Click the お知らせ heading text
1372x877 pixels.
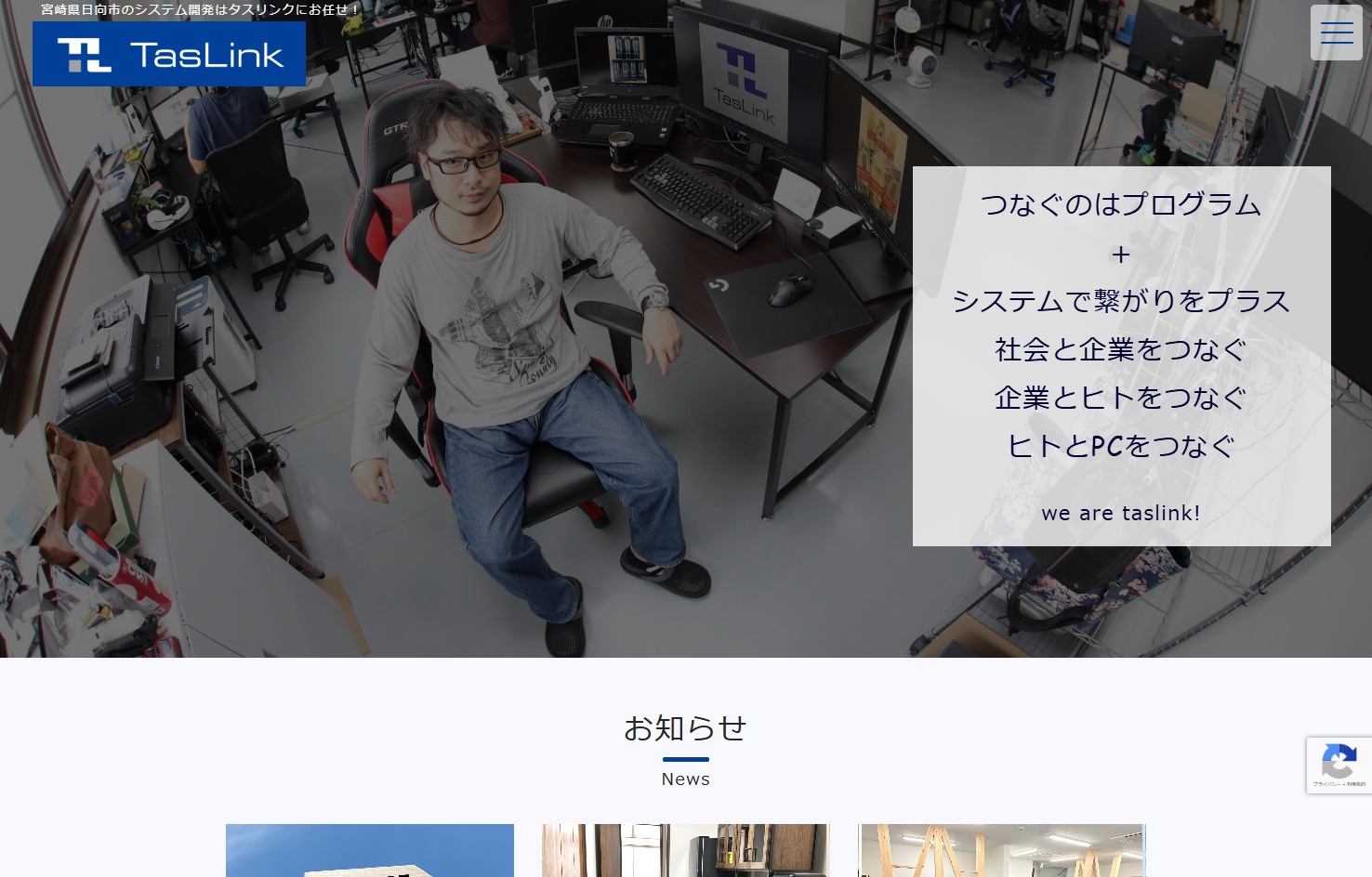(x=686, y=727)
